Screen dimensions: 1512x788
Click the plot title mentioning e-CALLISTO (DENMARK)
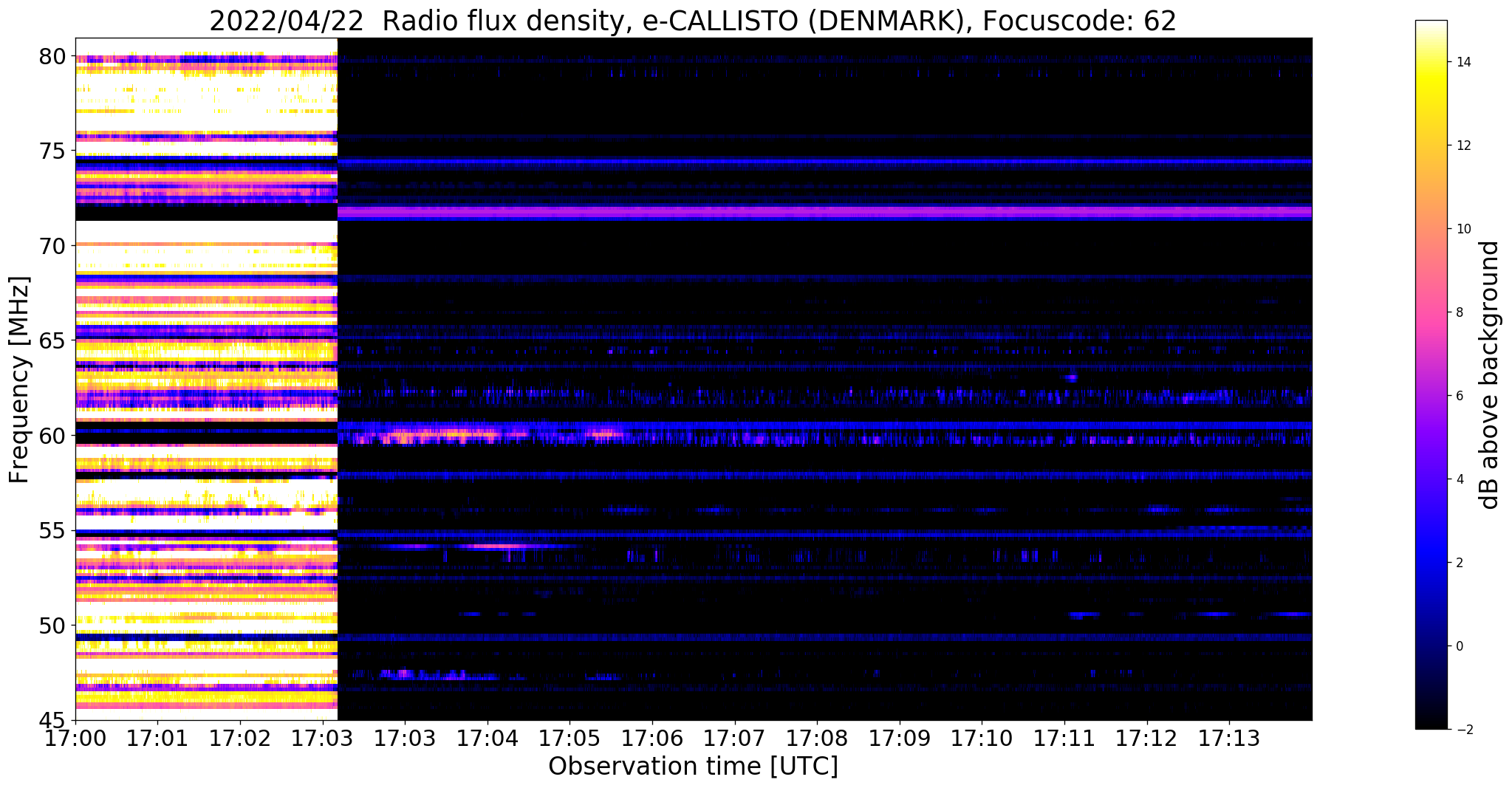[x=693, y=21]
